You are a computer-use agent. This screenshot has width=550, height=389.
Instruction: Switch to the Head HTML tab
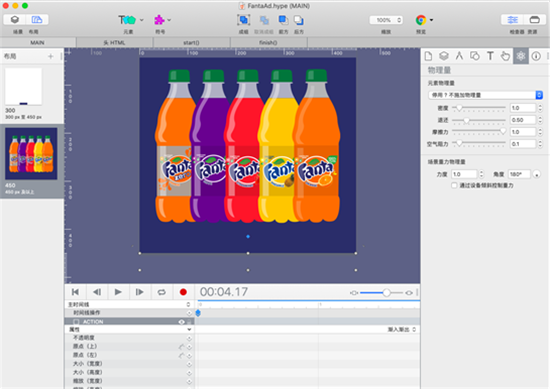tap(114, 42)
